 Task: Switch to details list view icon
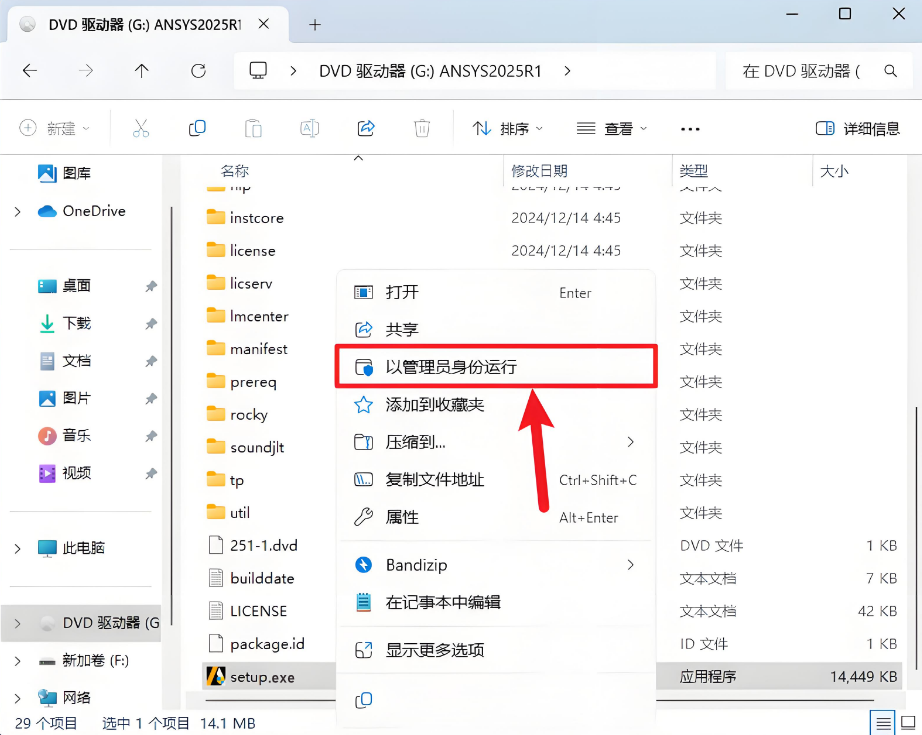[x=883, y=723]
